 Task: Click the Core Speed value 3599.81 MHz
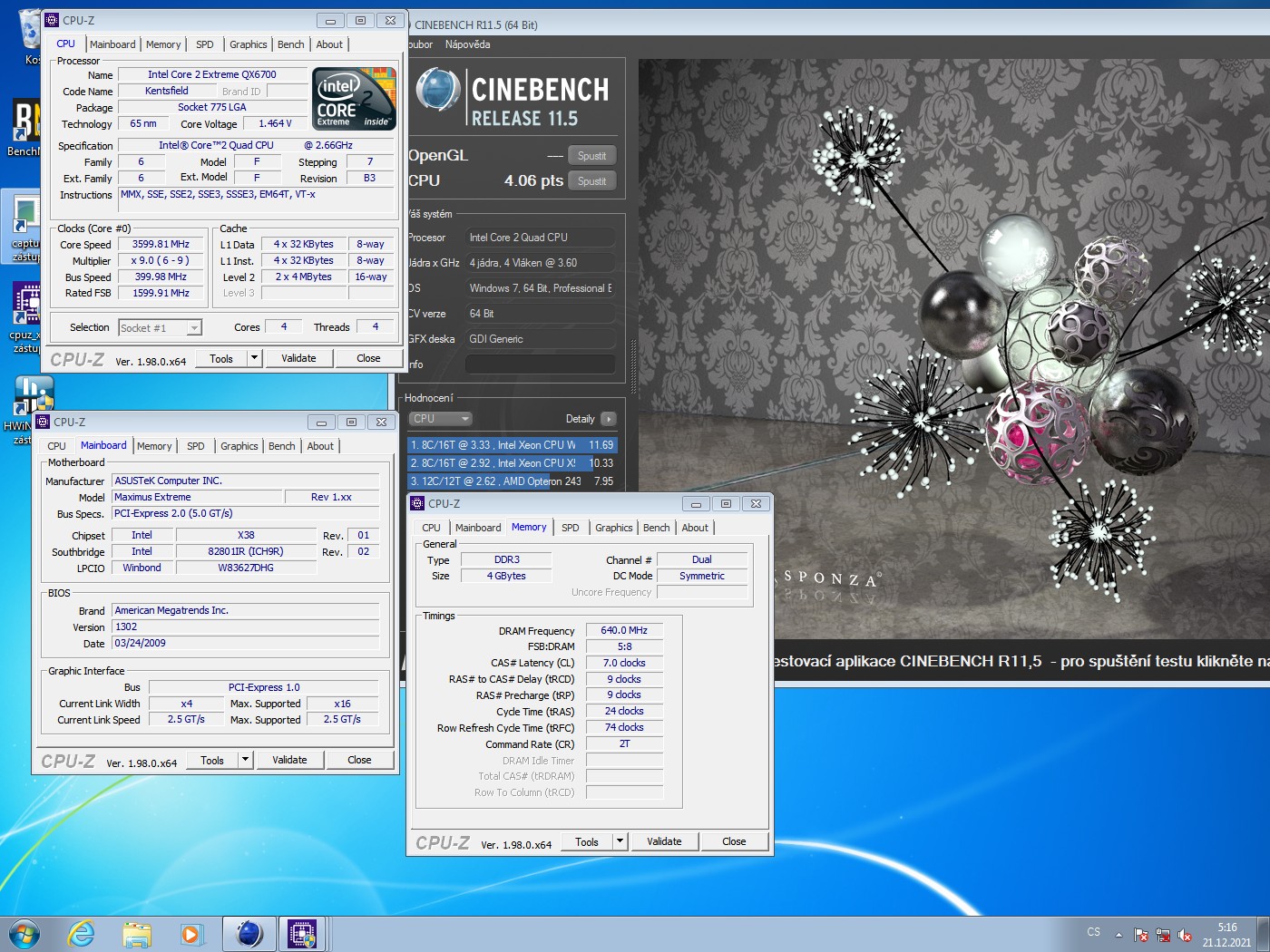pyautogui.click(x=161, y=245)
